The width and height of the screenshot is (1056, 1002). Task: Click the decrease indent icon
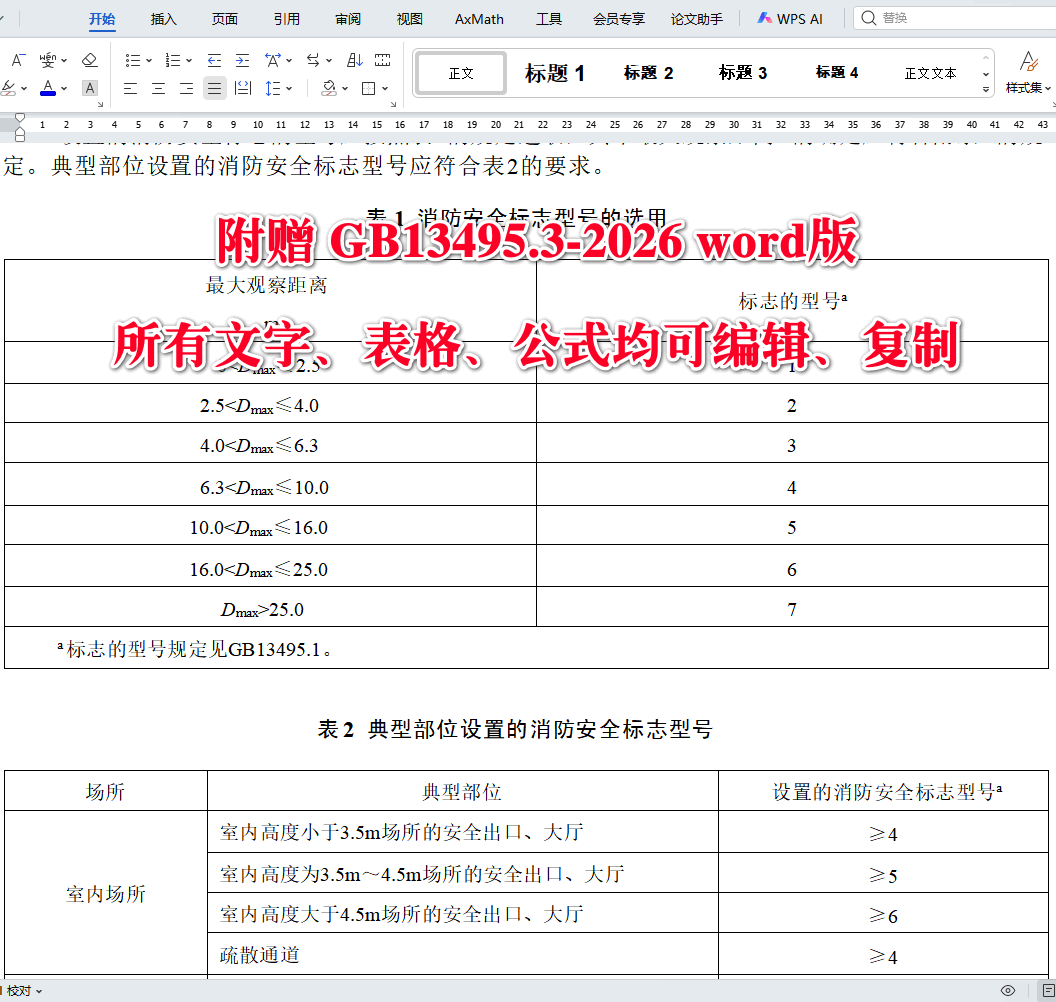(x=213, y=60)
